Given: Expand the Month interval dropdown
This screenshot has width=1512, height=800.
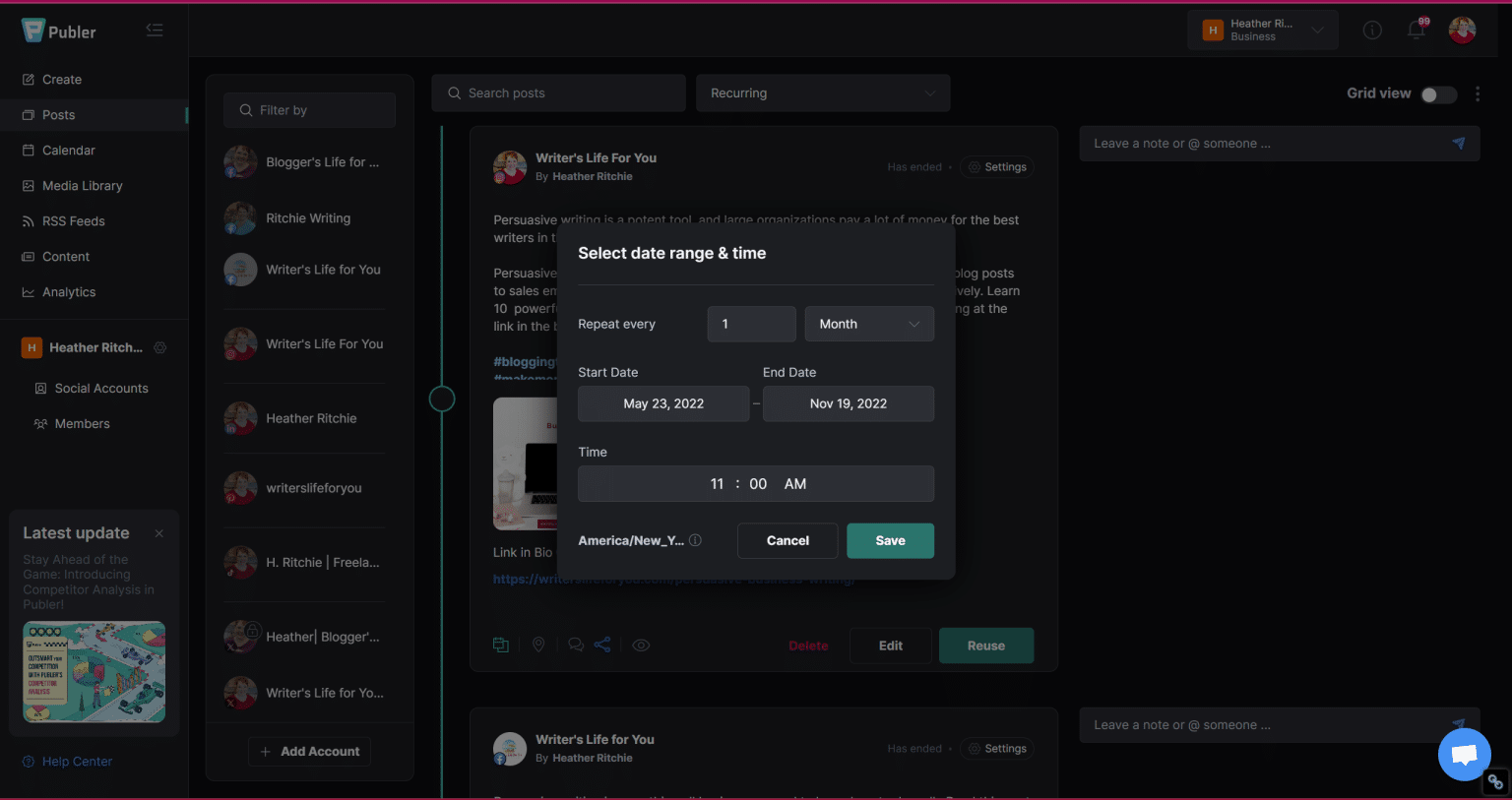Looking at the screenshot, I should pos(869,324).
